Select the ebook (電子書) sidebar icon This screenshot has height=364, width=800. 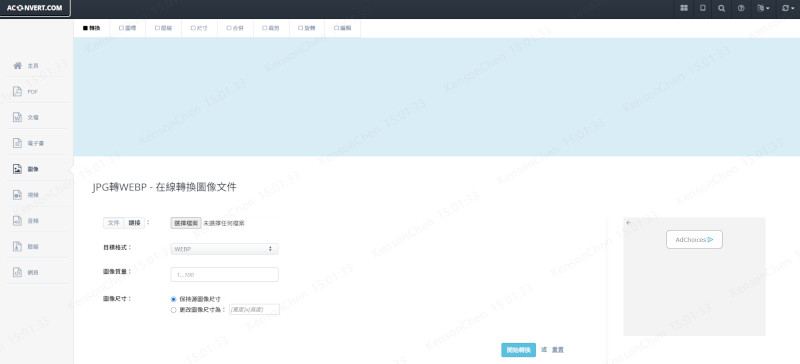click(x=17, y=143)
